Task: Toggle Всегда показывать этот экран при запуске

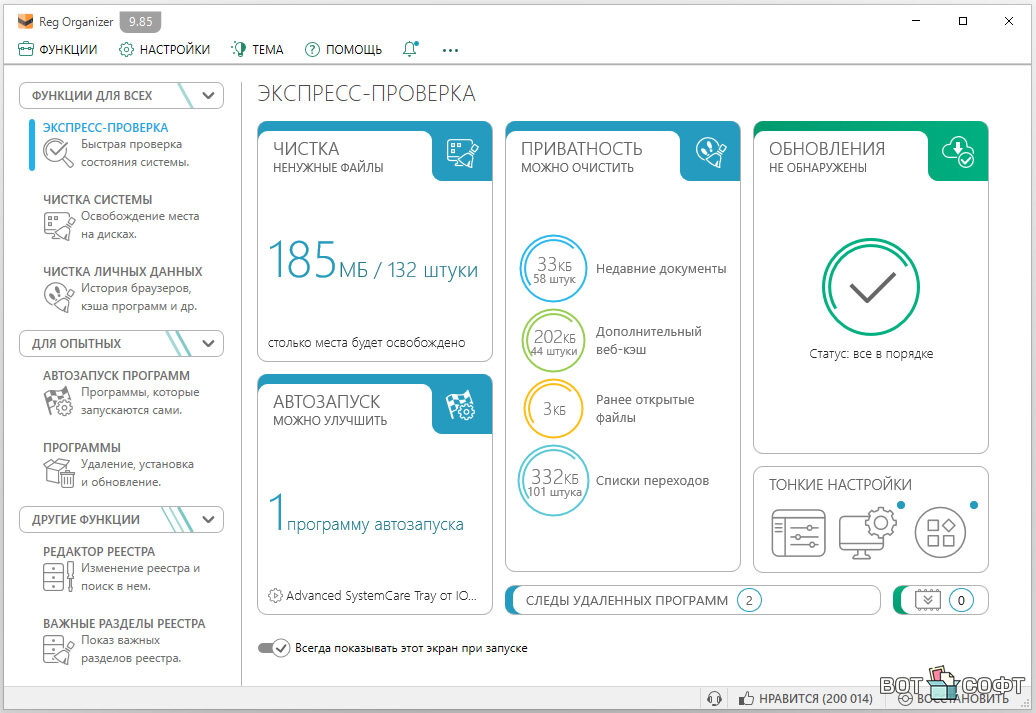Action: [x=273, y=648]
